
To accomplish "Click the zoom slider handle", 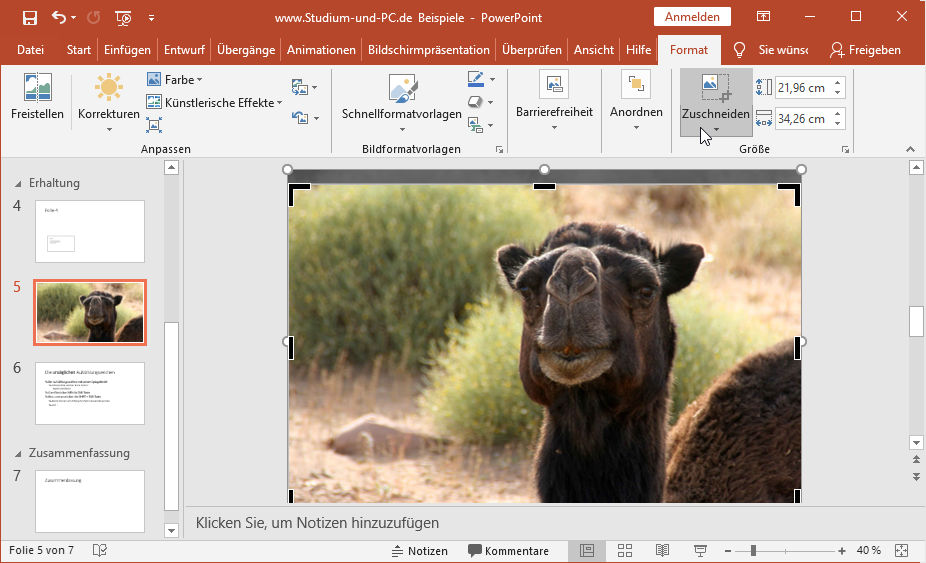I will point(753,551).
